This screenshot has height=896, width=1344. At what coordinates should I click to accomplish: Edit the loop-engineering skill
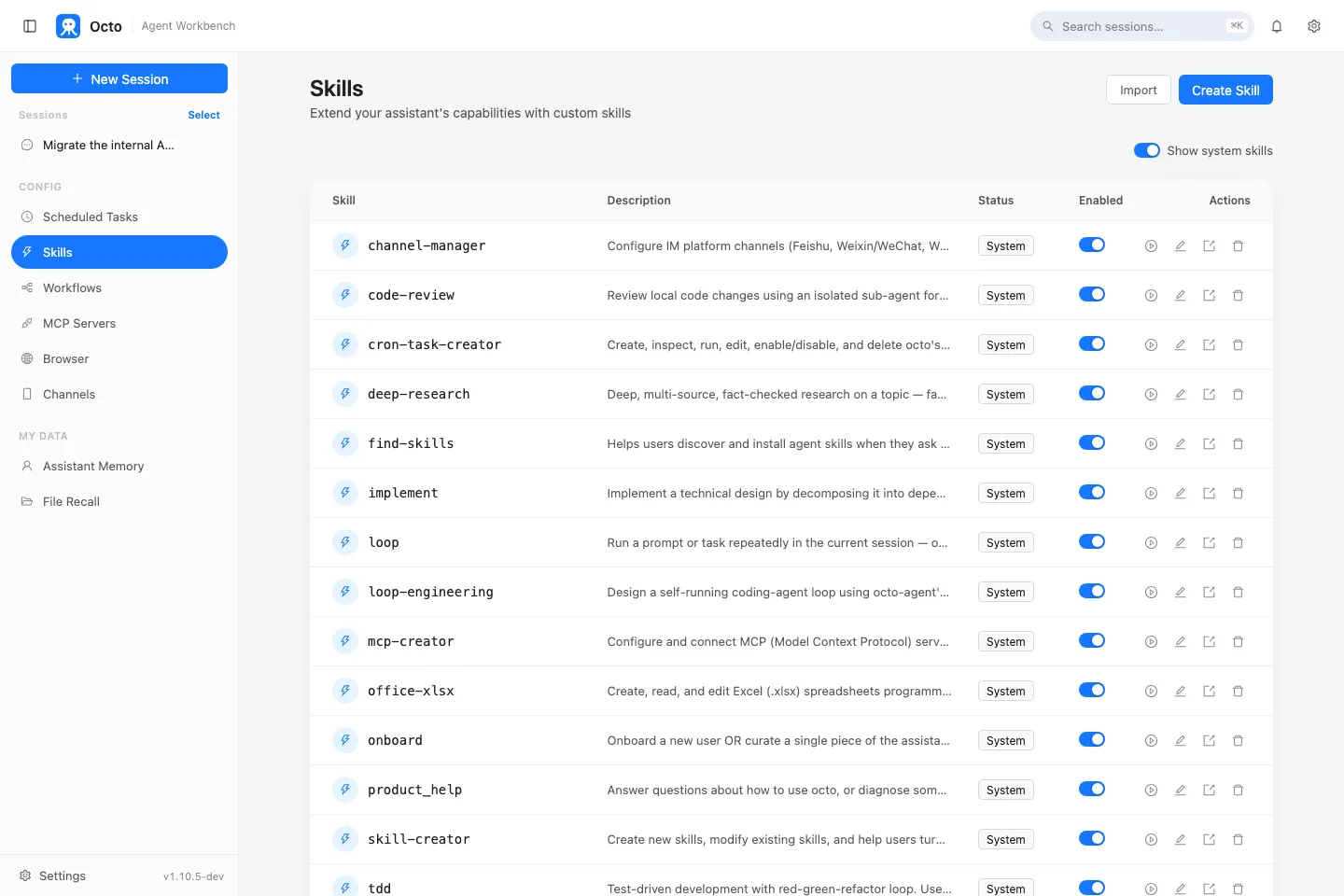tap(1180, 593)
